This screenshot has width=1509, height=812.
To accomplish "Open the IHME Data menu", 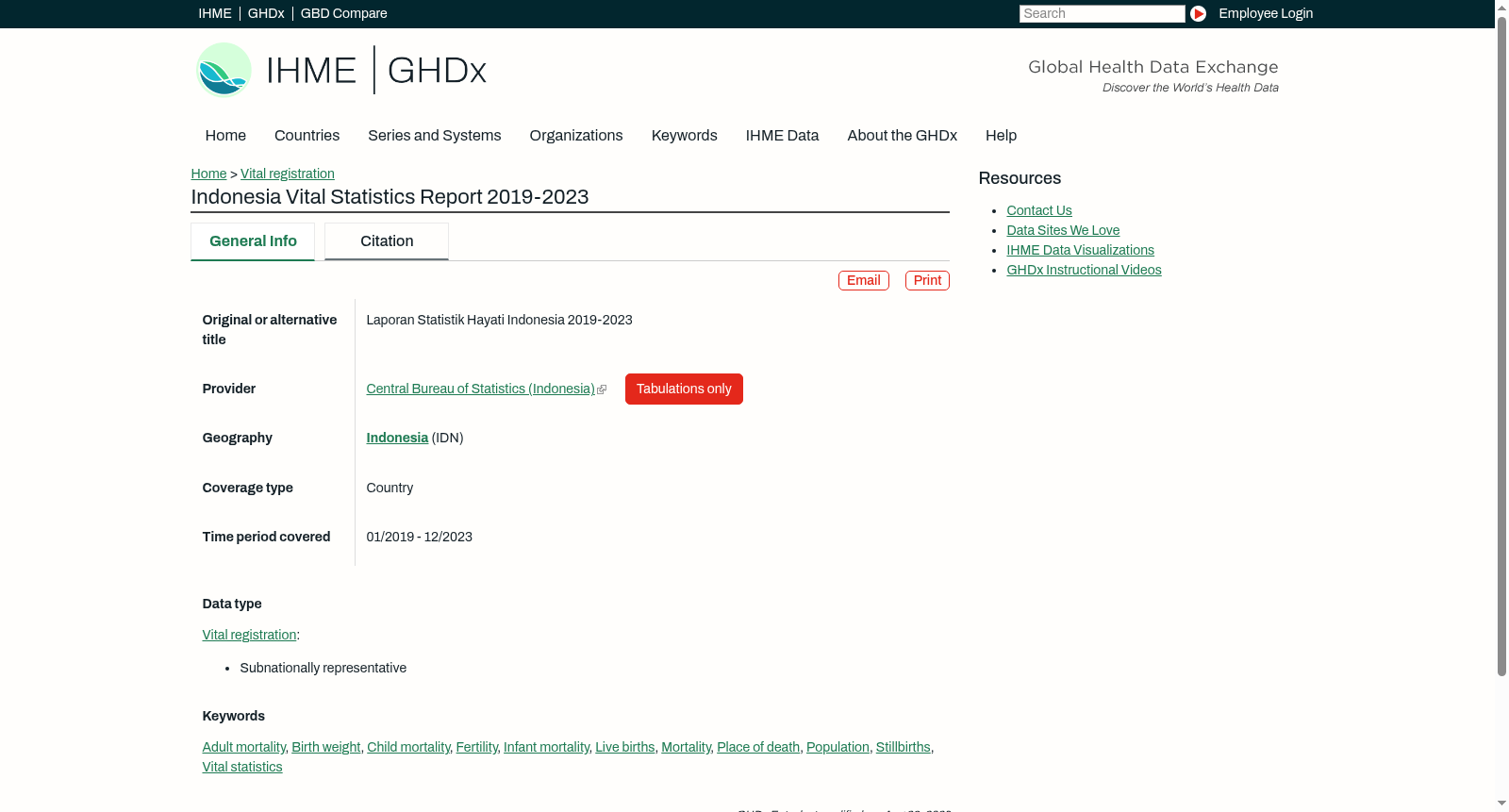I will click(782, 136).
